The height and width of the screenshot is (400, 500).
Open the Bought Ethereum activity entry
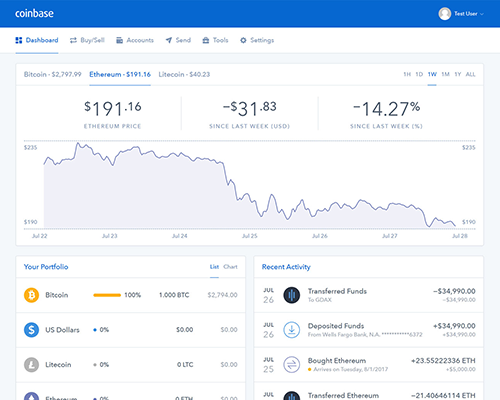(x=369, y=365)
